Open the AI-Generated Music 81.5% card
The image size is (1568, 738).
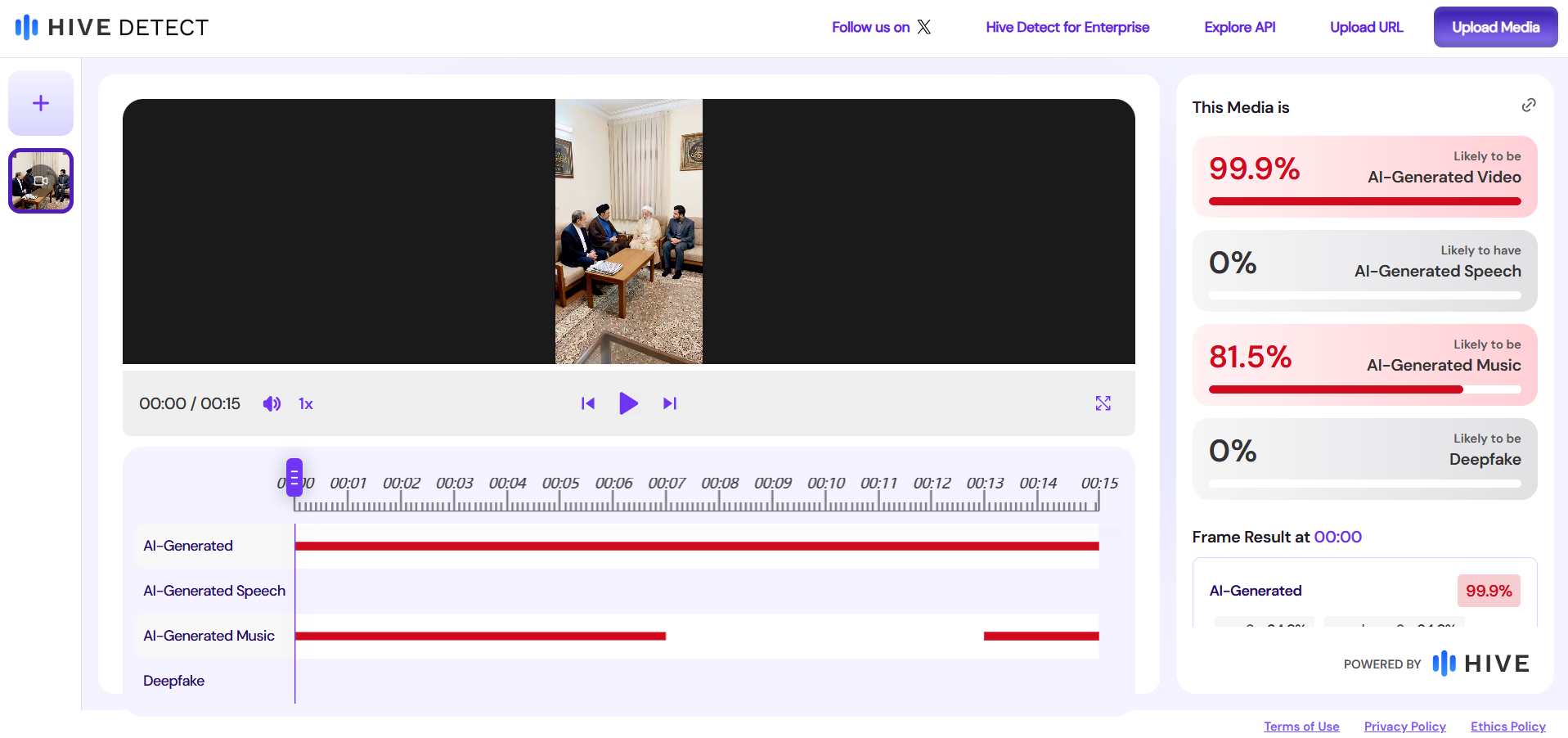(1365, 365)
